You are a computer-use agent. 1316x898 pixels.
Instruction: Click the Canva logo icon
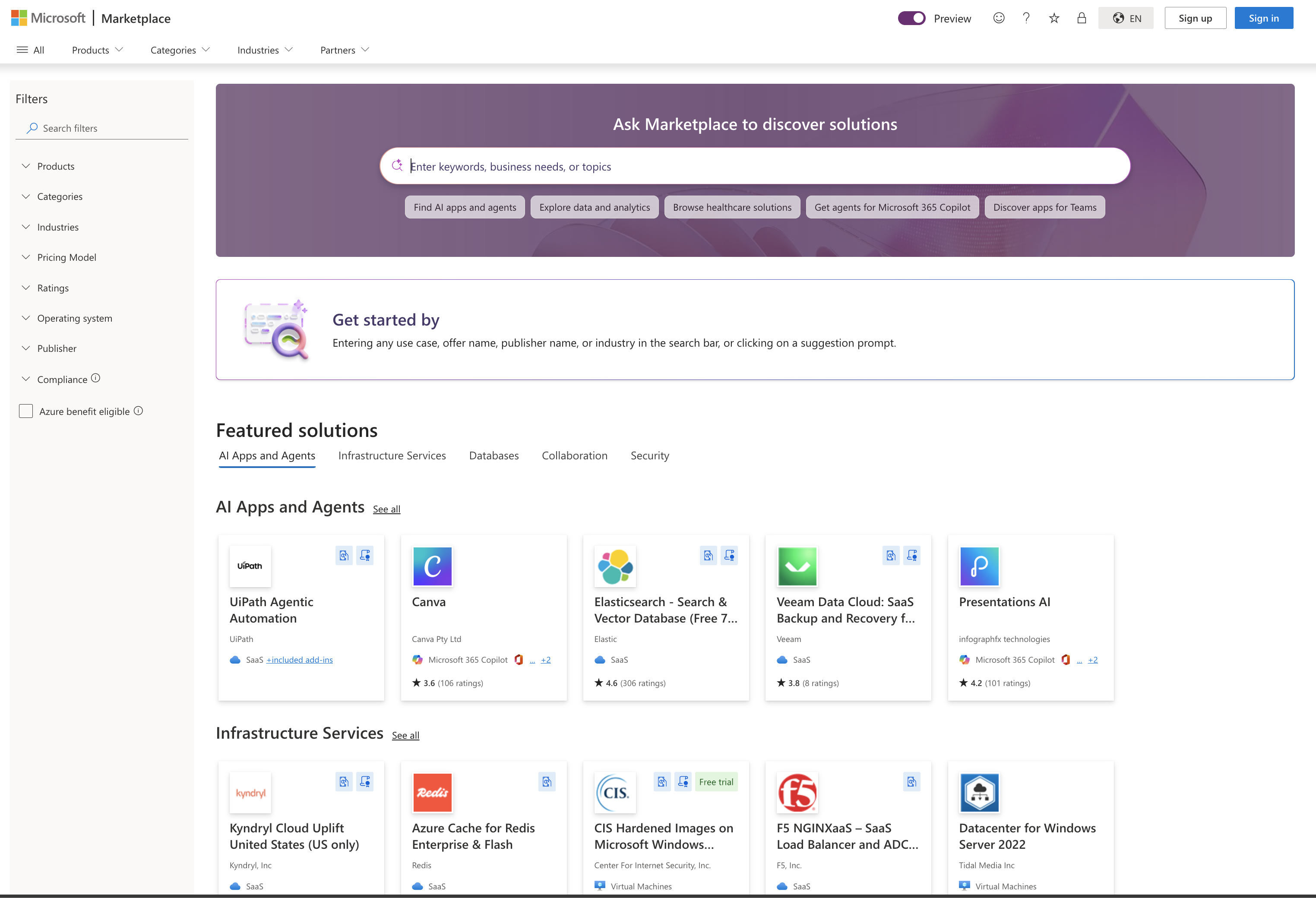pos(433,566)
